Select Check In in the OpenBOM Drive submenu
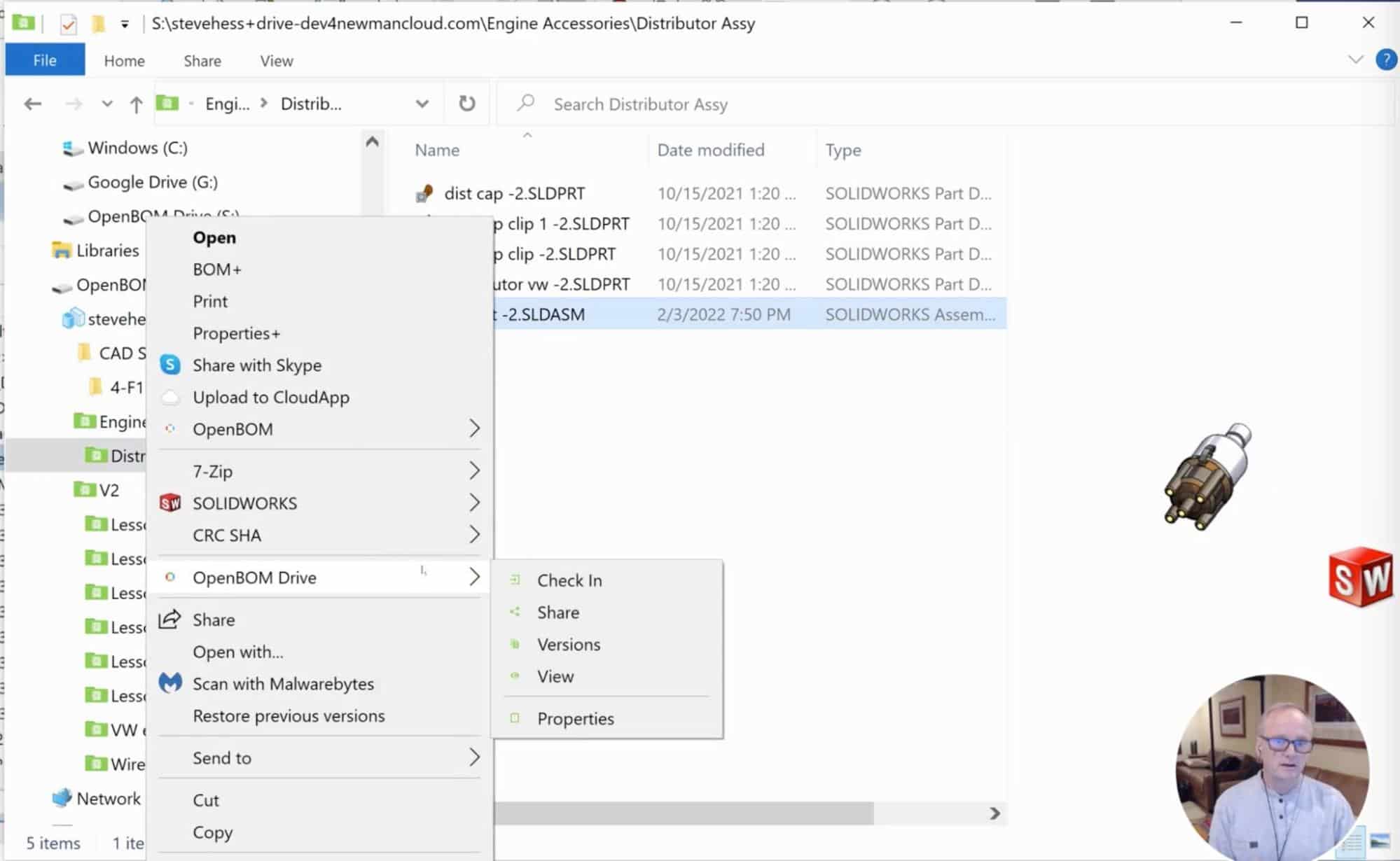The height and width of the screenshot is (861, 1400). click(x=569, y=580)
